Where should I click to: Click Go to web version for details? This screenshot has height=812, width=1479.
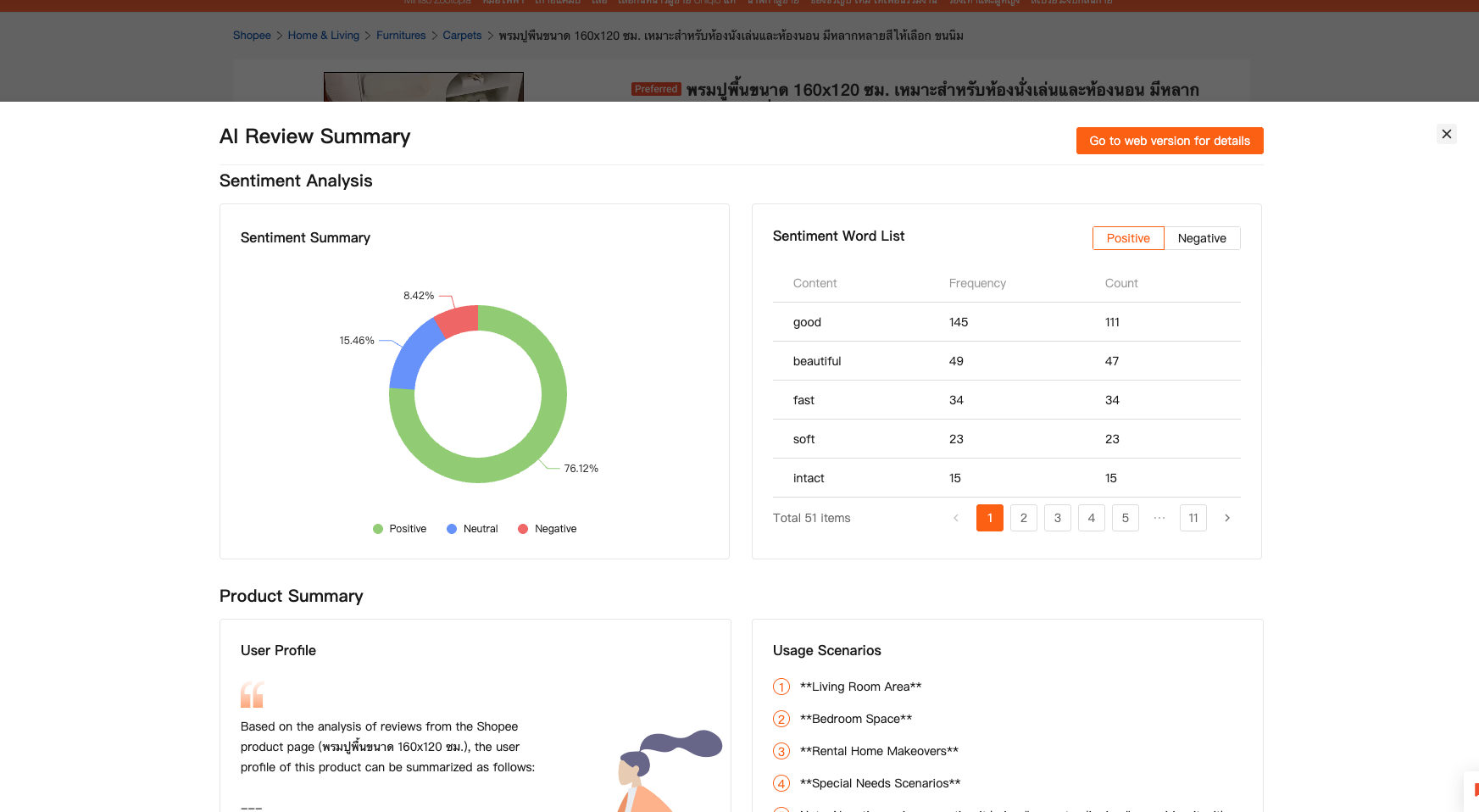coord(1169,141)
